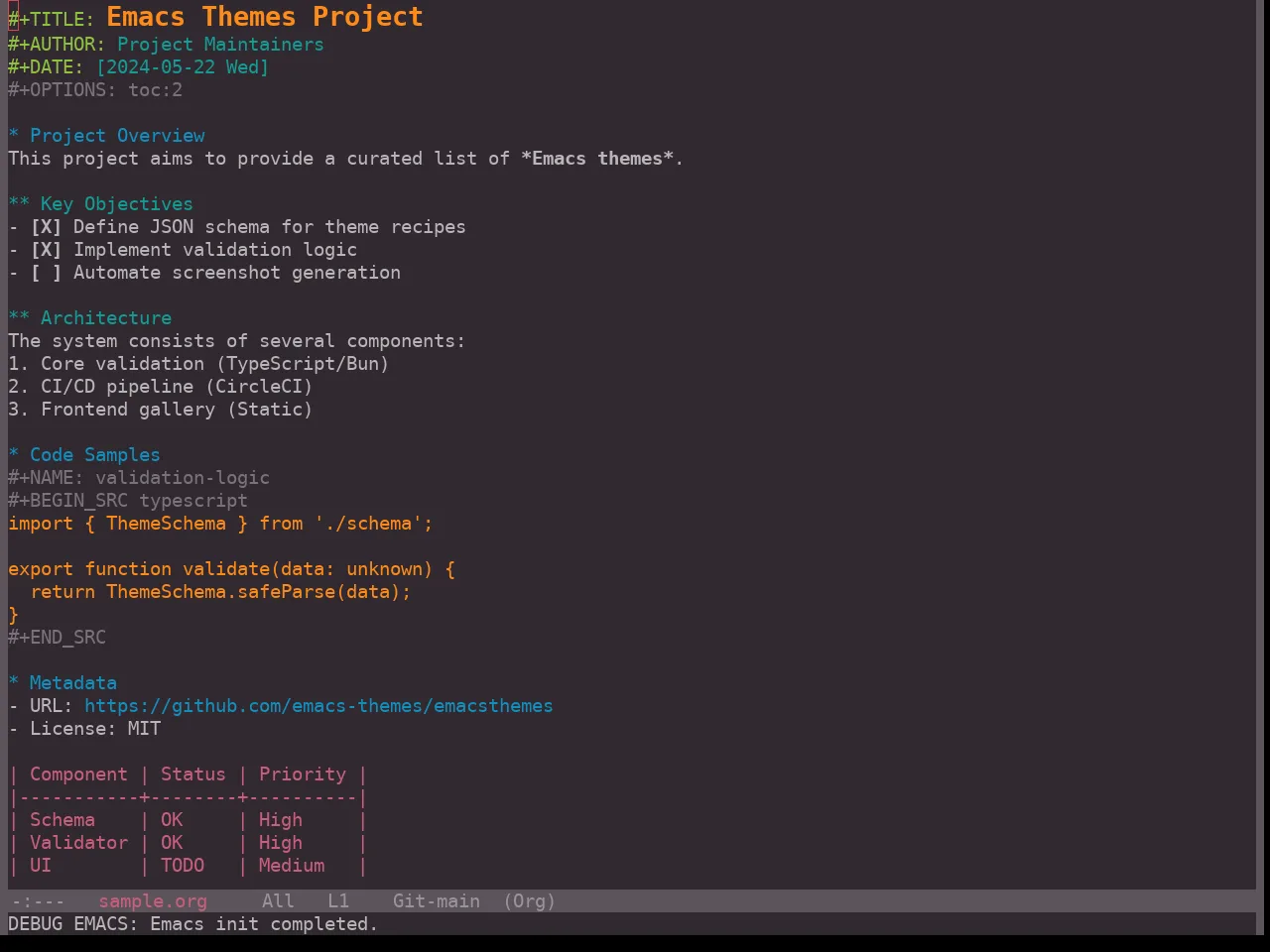1270x952 pixels.
Task: Click 'Core validation (TypeScript/Bun)' list item
Action: (198, 364)
